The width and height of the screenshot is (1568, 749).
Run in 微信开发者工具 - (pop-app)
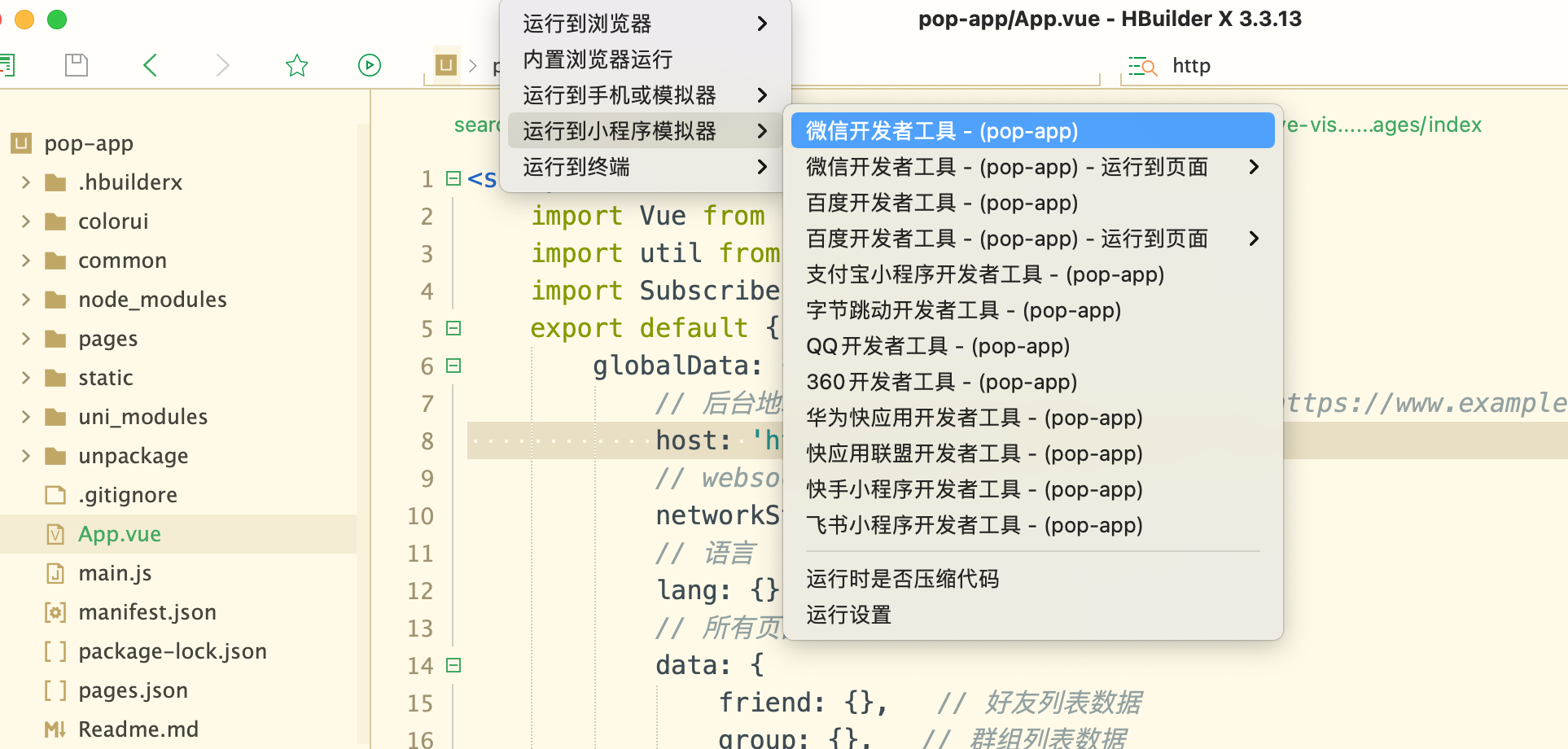1032,130
